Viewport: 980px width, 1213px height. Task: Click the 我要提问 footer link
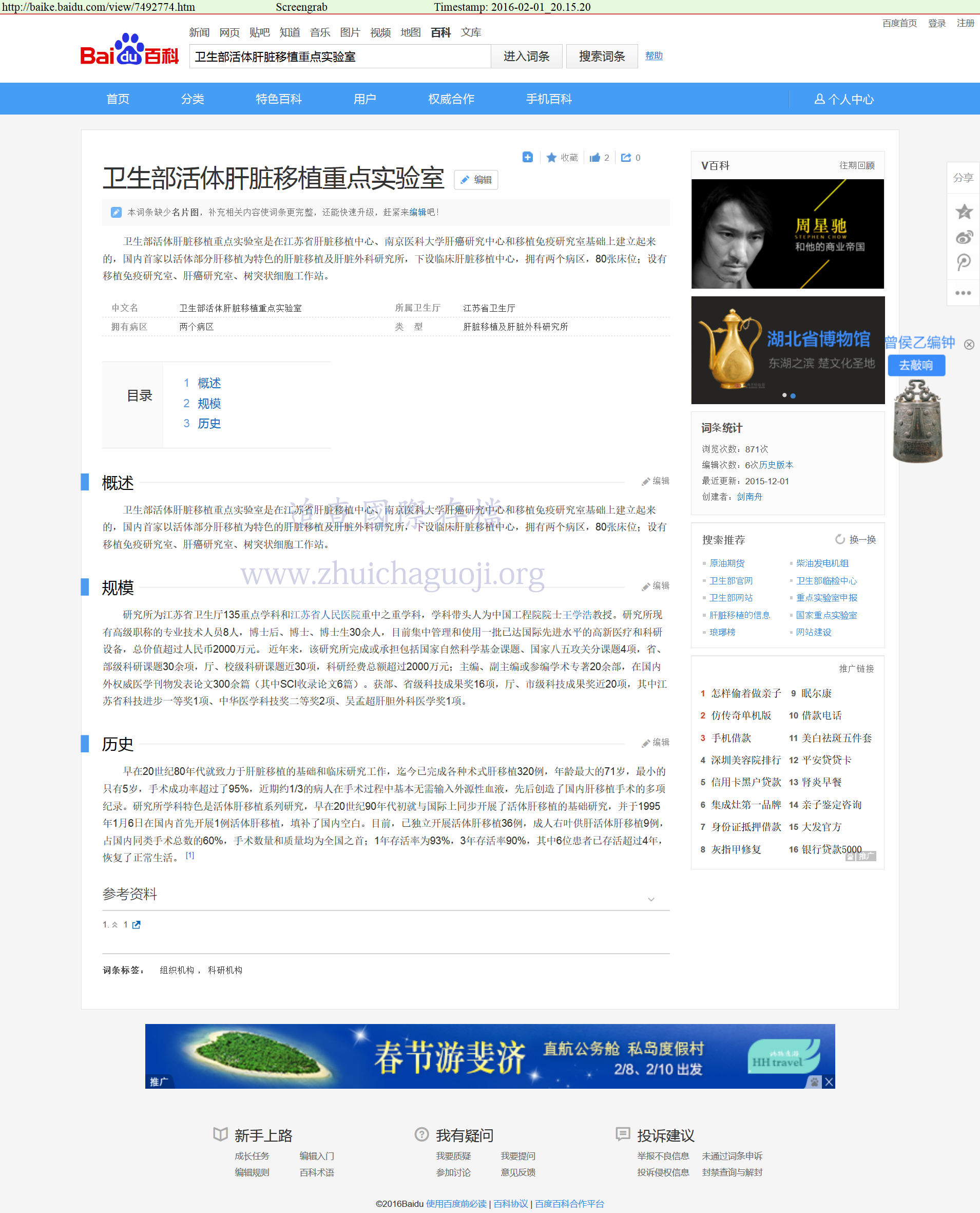tap(517, 1156)
